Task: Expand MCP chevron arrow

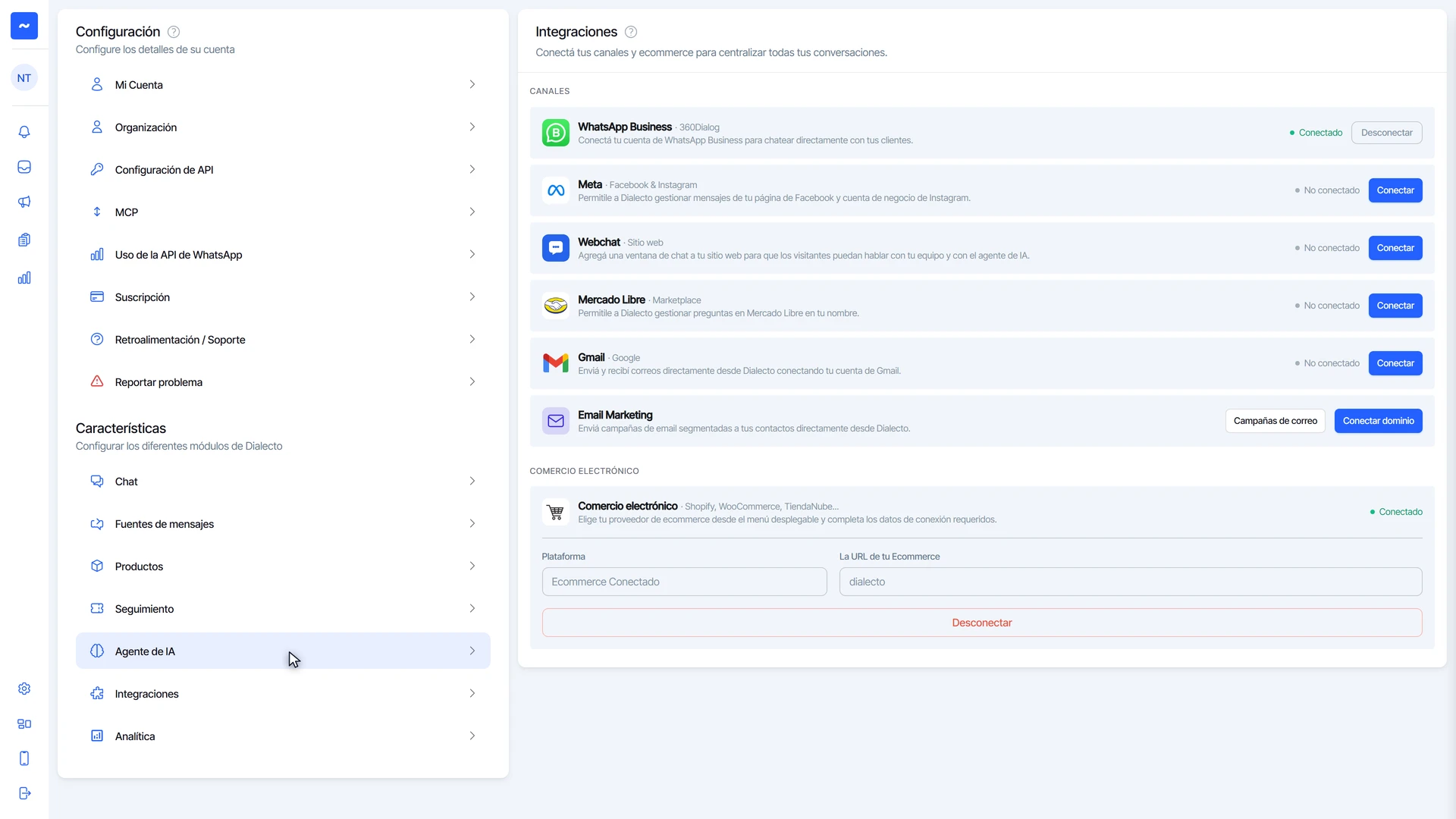Action: 472,212
